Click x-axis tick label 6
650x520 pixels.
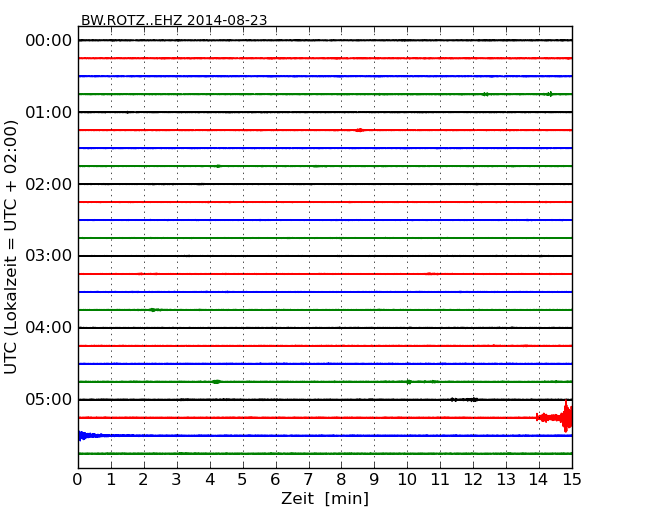pyautogui.click(x=275, y=480)
